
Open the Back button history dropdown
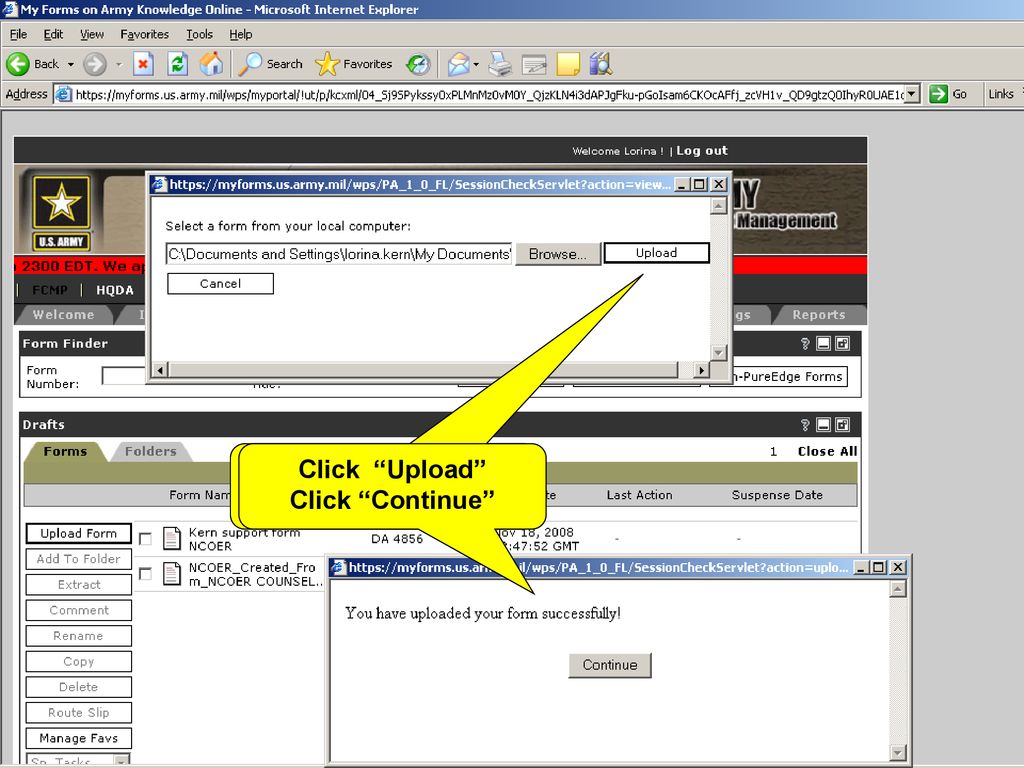71,64
